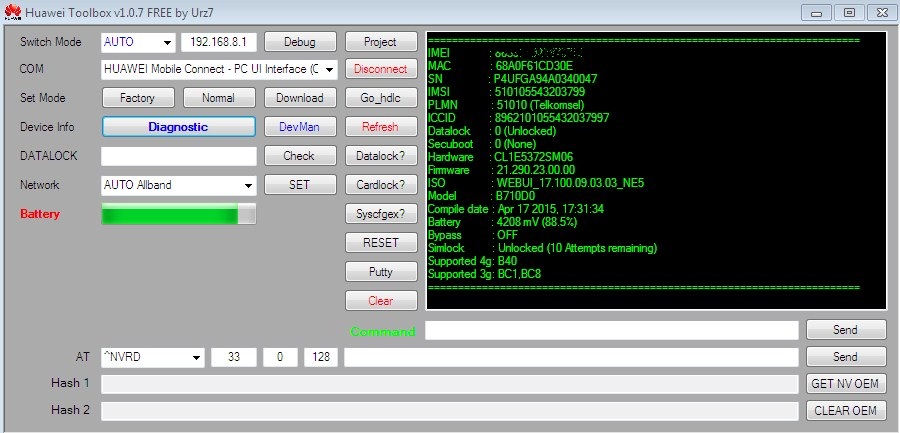
Task: Click the AT parameter field showing 128
Action: (x=321, y=357)
